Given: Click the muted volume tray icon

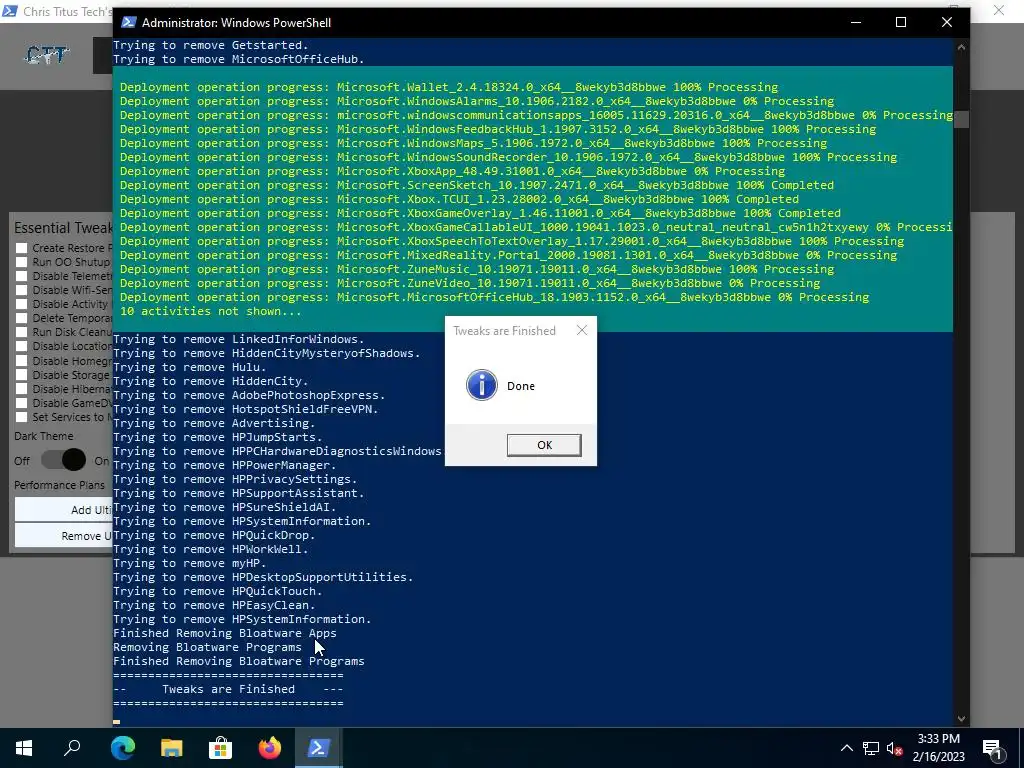Looking at the screenshot, I should pos(894,748).
